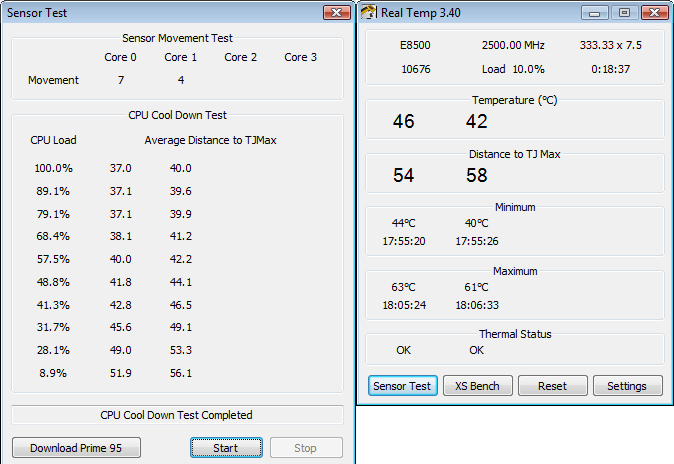Click the 79.1% CPU load row

114,214
